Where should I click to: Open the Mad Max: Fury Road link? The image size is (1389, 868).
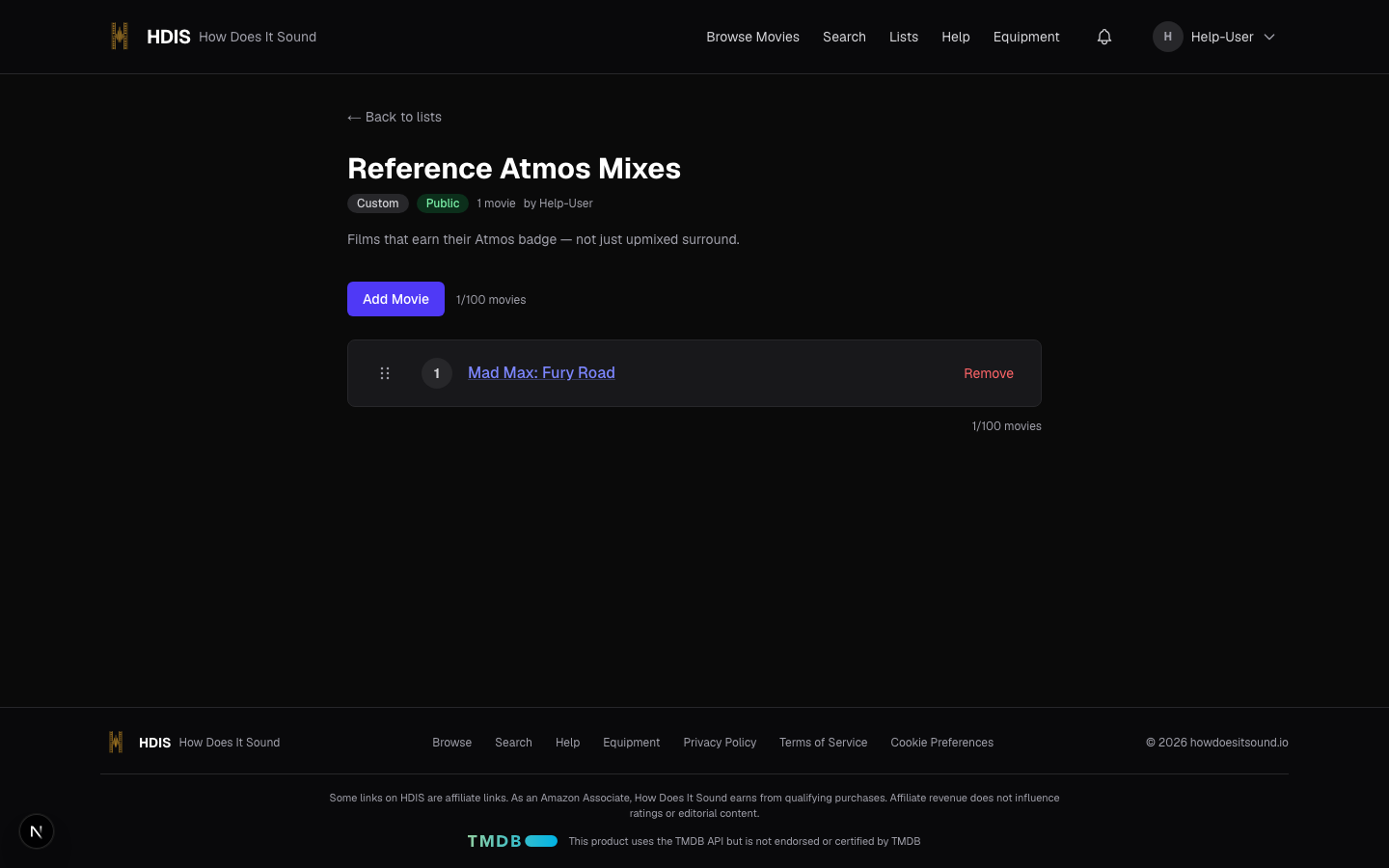tap(541, 373)
